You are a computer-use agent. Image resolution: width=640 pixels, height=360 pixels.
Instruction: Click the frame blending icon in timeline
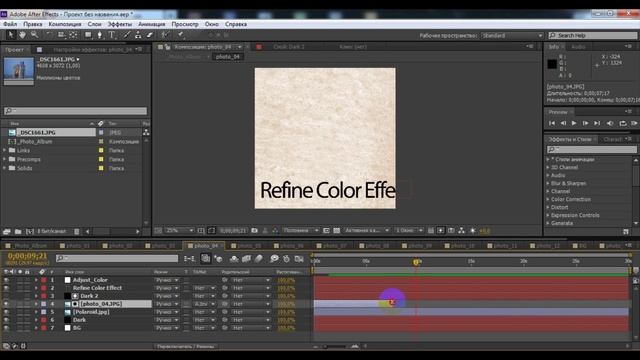[246, 259]
